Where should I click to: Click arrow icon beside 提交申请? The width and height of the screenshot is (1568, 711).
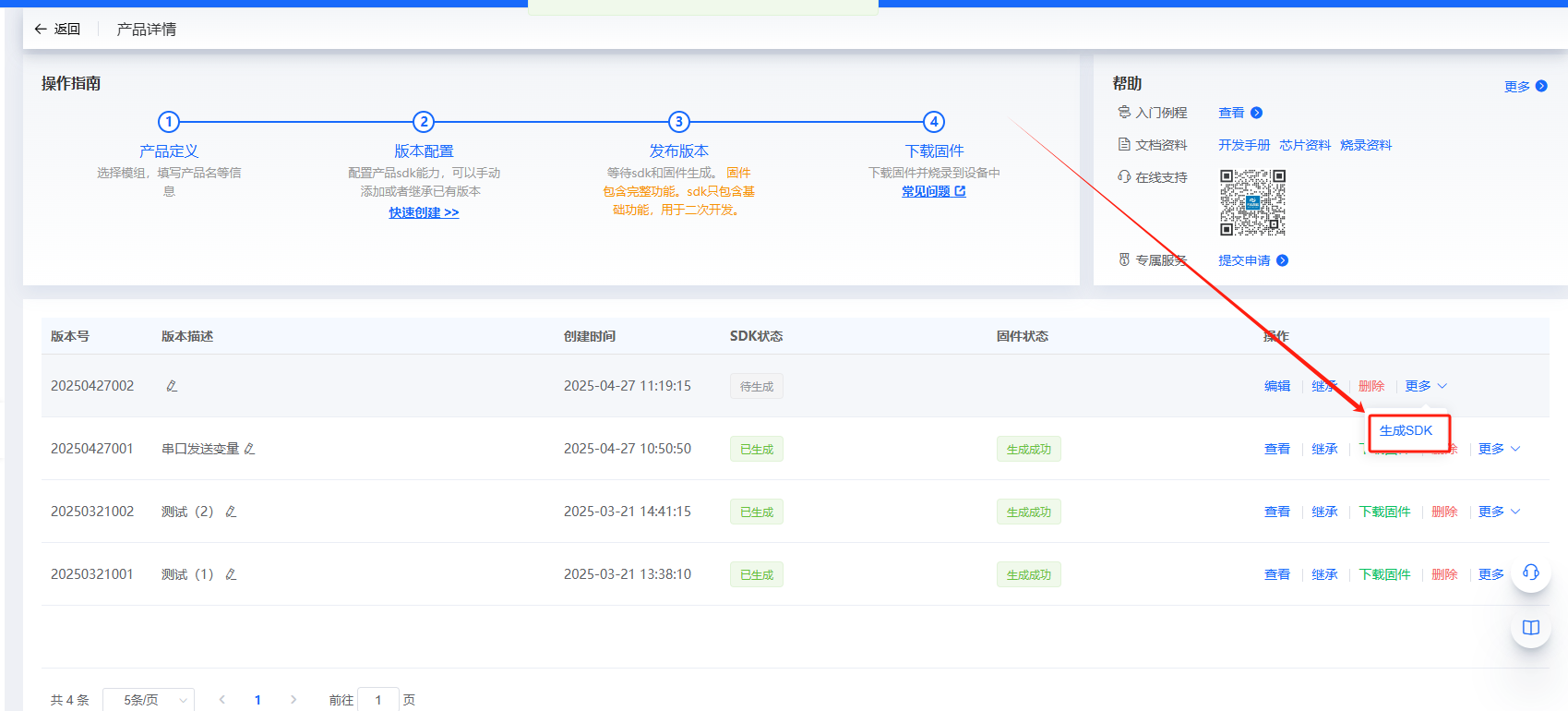click(x=1282, y=260)
